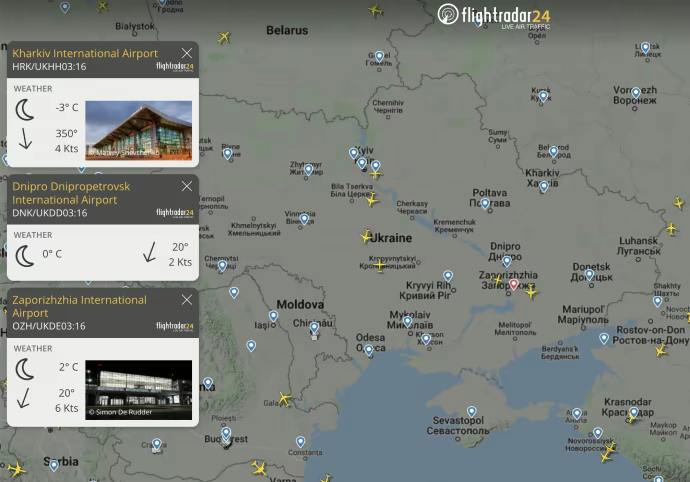
Task: Select the Chisinau airport pin in Moldova
Action: pyautogui.click(x=314, y=326)
